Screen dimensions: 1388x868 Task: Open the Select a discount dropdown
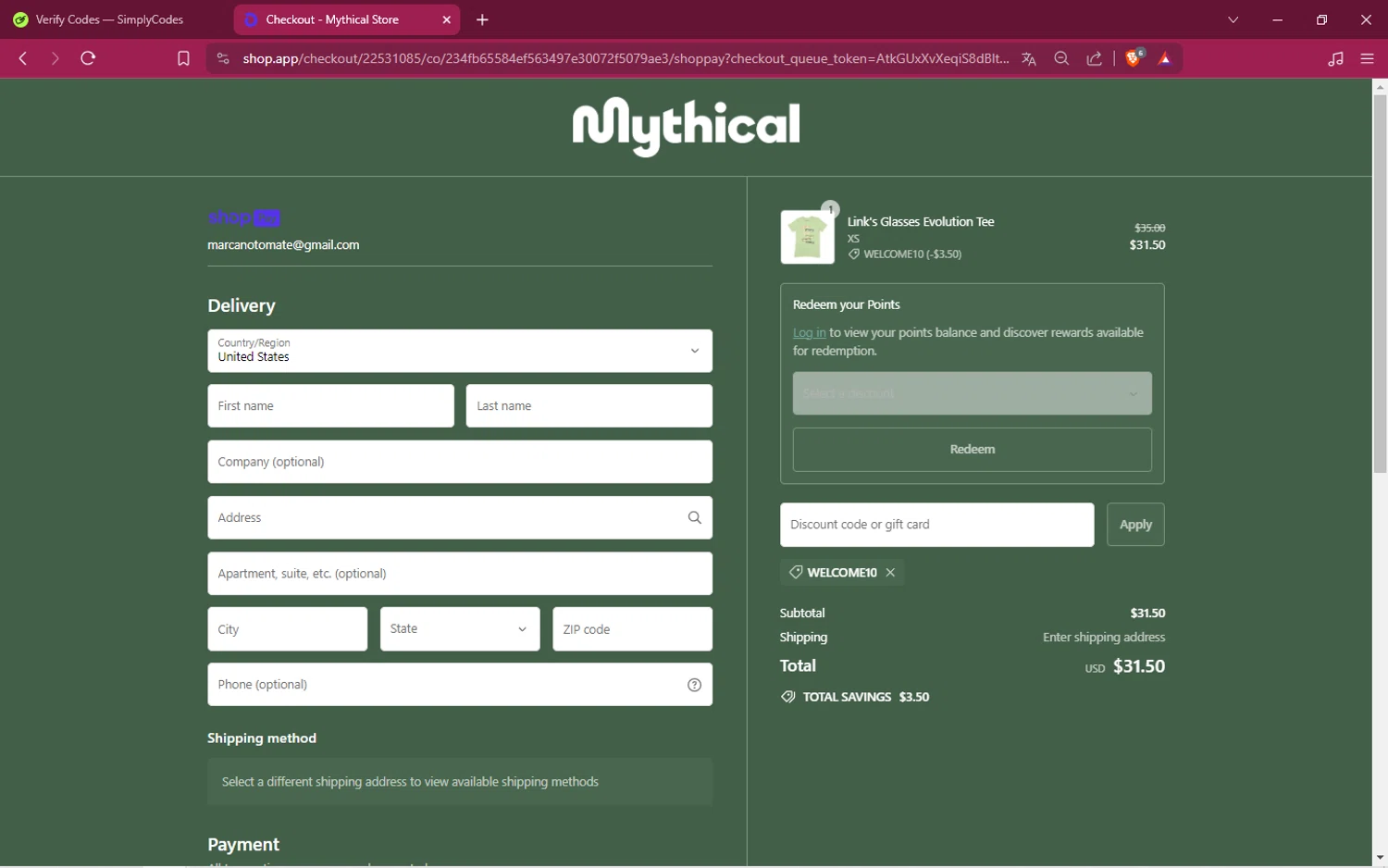click(x=973, y=393)
